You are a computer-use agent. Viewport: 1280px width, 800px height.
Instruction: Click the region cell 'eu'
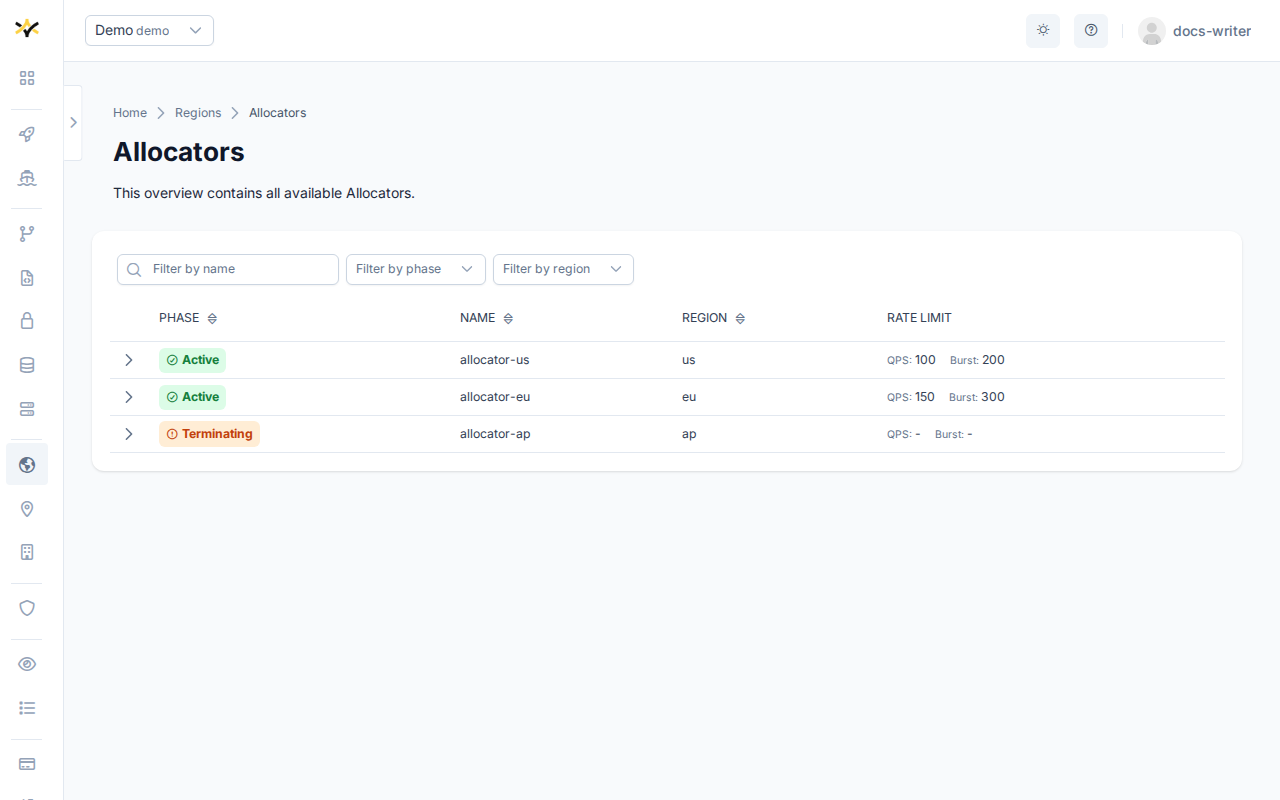point(689,397)
